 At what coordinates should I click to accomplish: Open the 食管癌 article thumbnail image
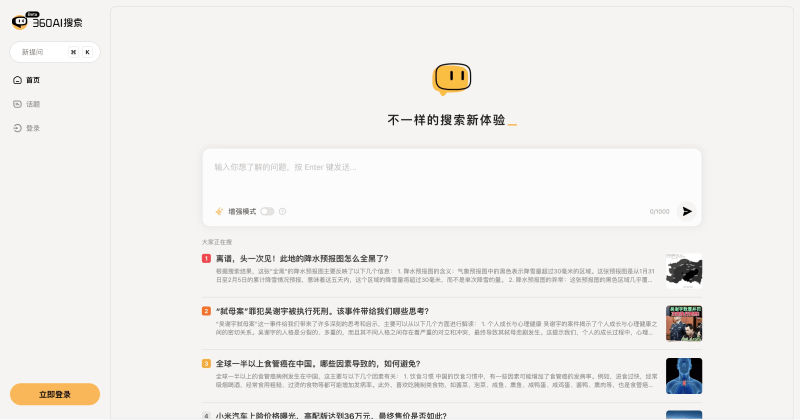[683, 376]
